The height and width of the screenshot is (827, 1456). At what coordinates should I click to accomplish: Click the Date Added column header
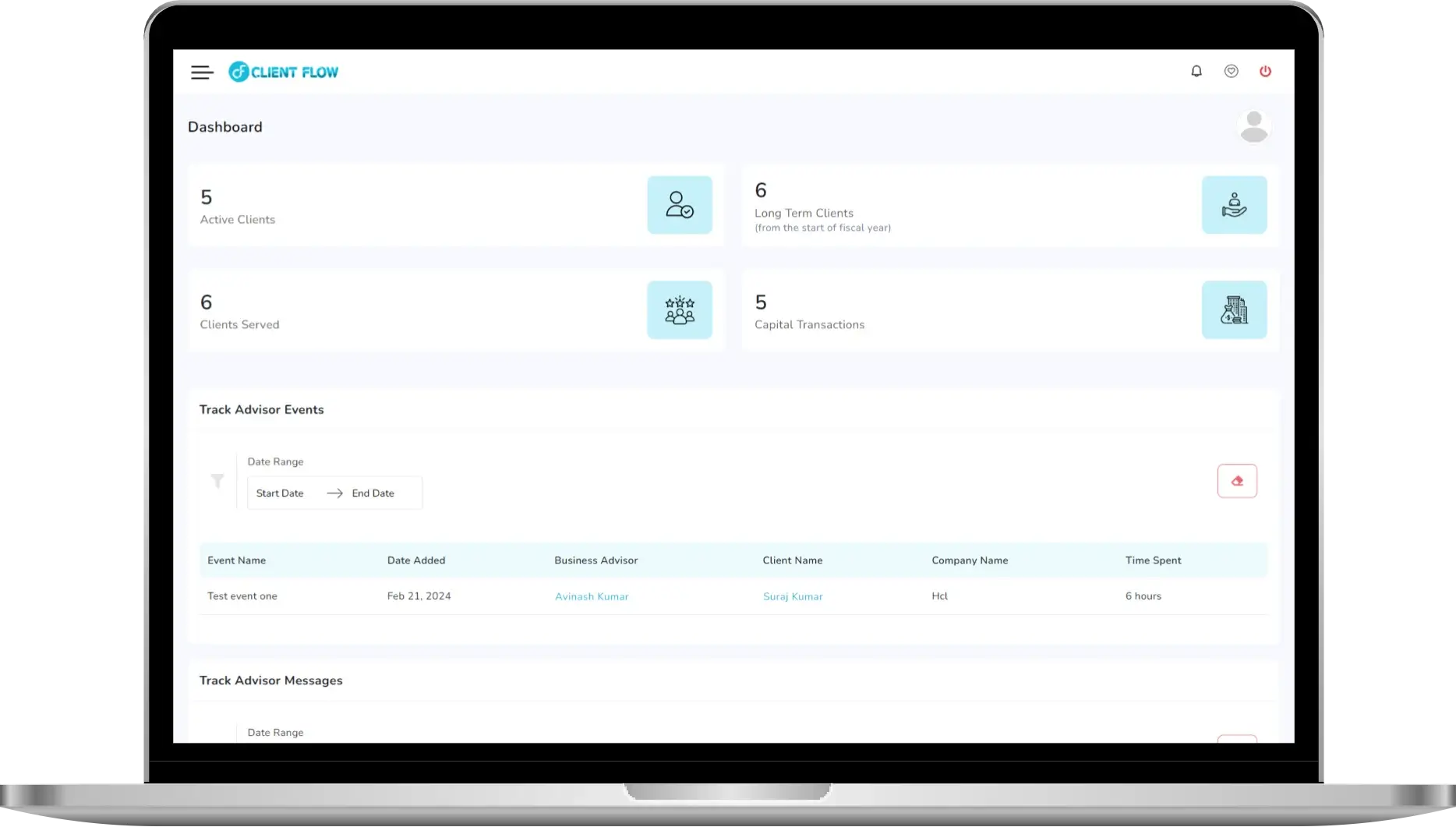coord(416,560)
